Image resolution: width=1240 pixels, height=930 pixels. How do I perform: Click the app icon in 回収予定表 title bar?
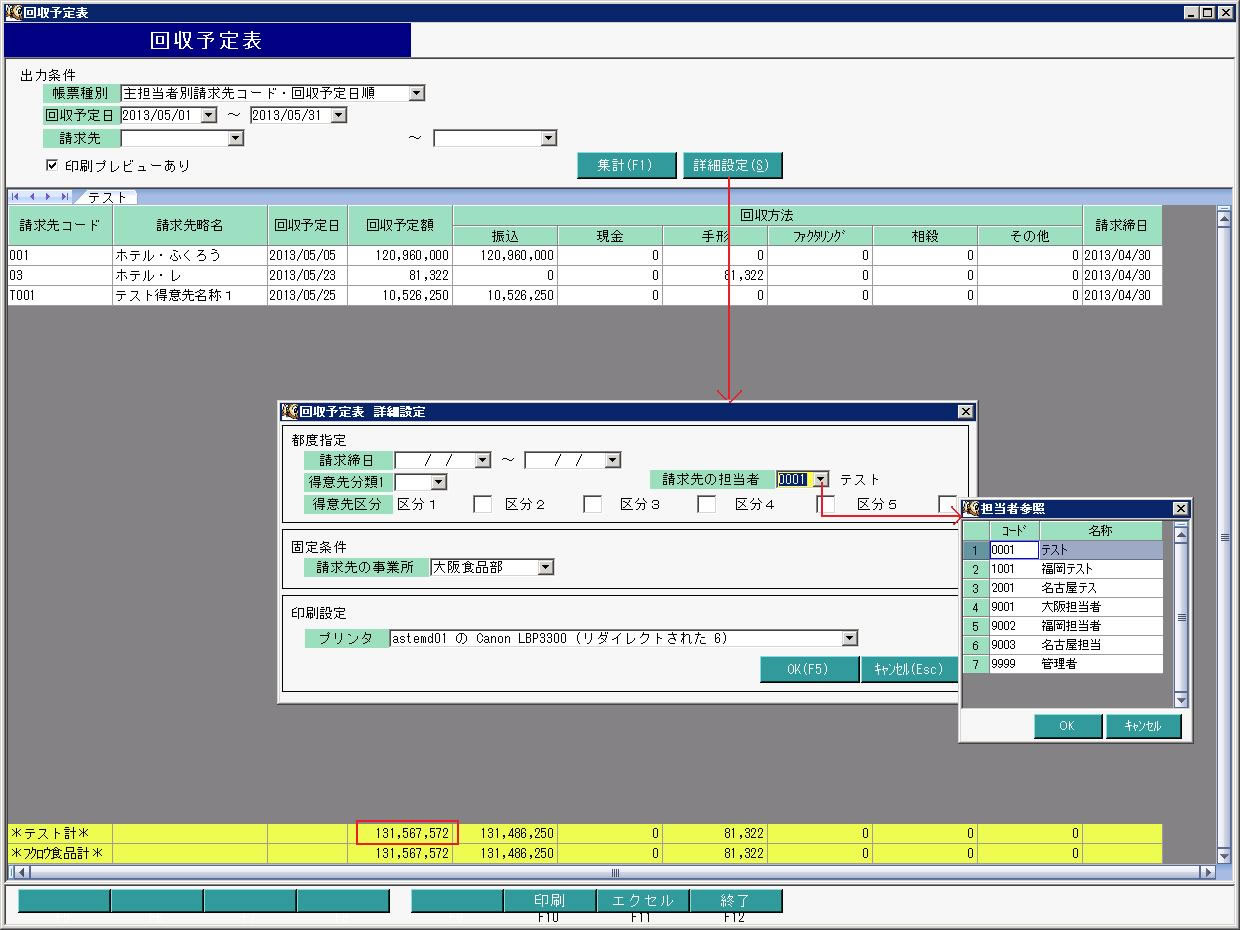tap(13, 12)
